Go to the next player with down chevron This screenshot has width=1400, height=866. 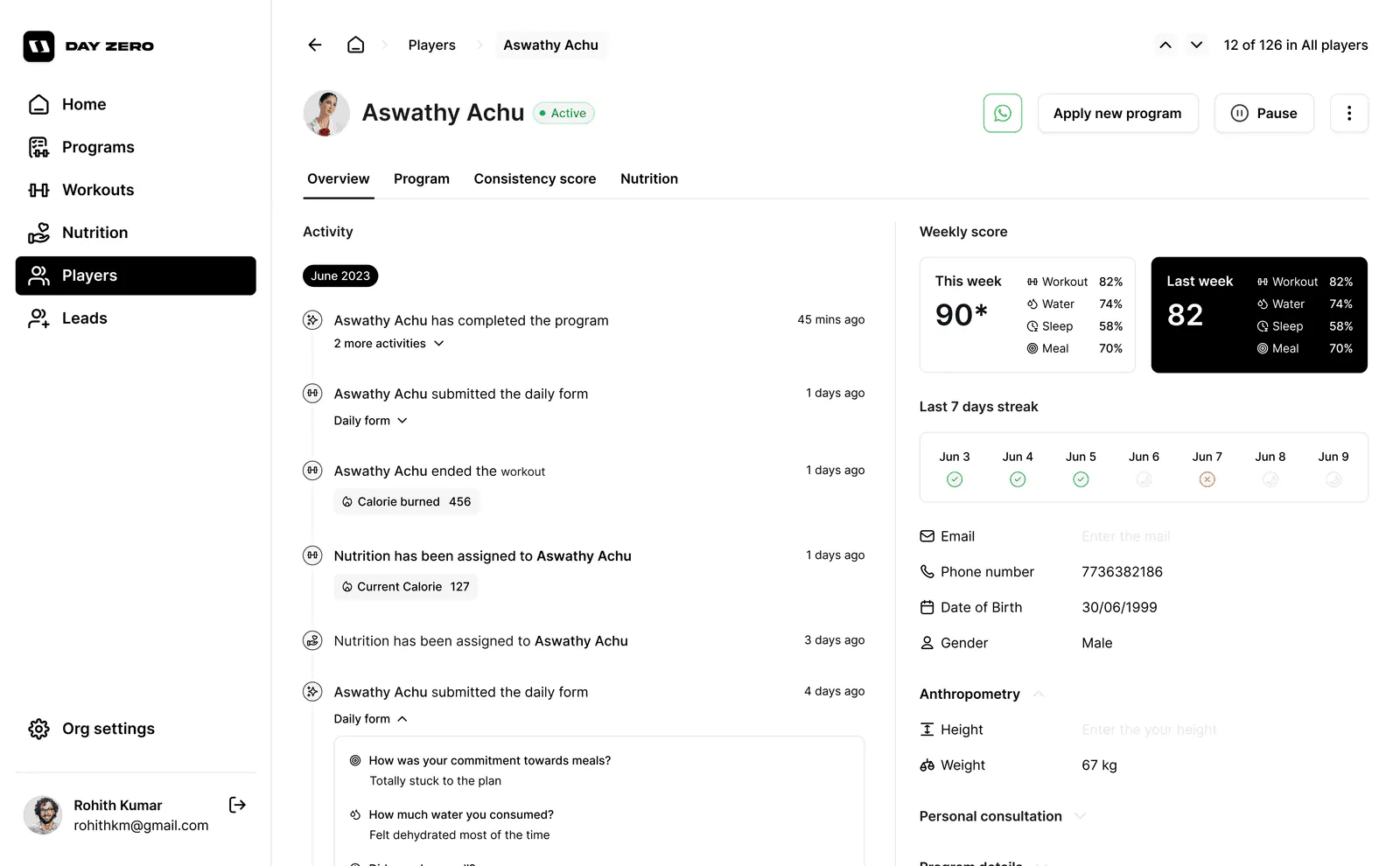coord(1196,45)
